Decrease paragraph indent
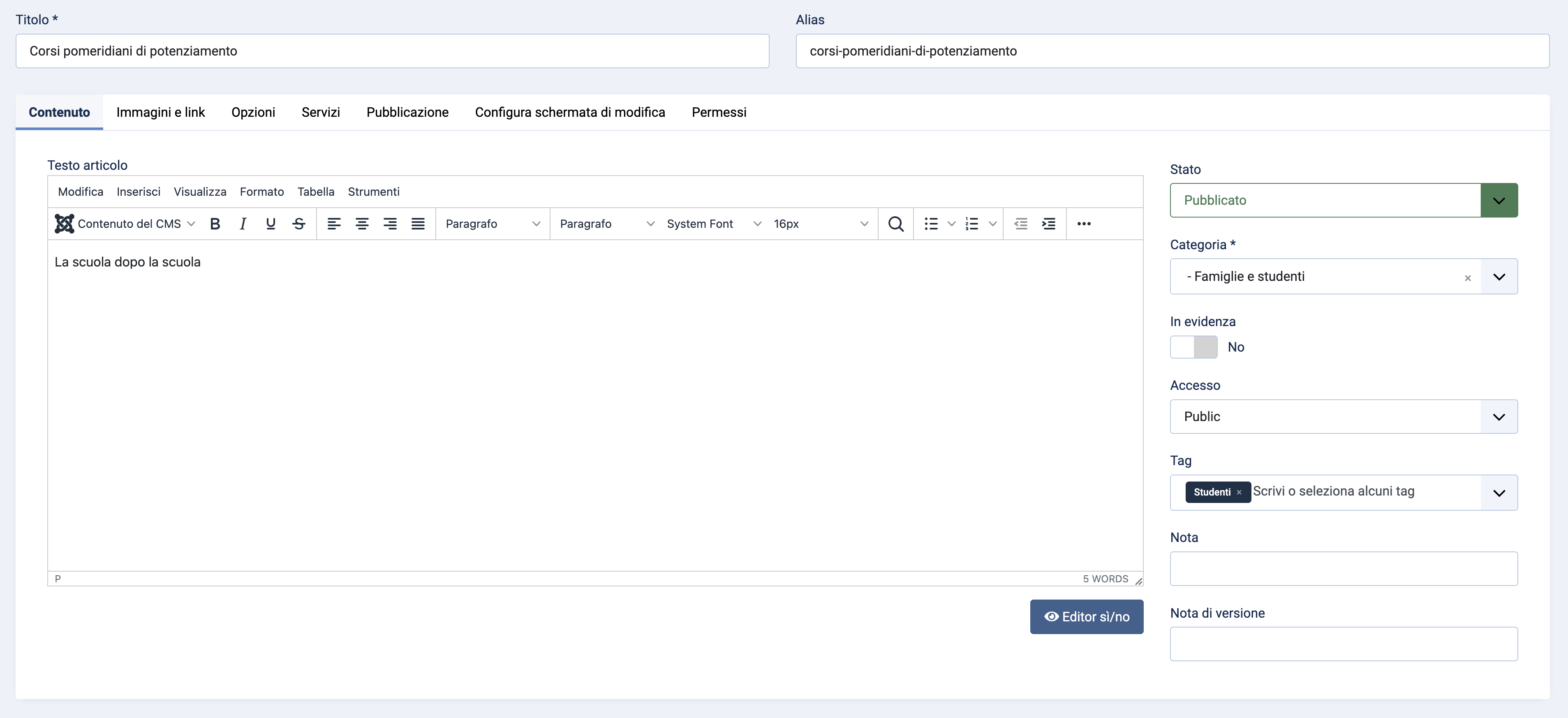The width and height of the screenshot is (1568, 718). point(1021,223)
